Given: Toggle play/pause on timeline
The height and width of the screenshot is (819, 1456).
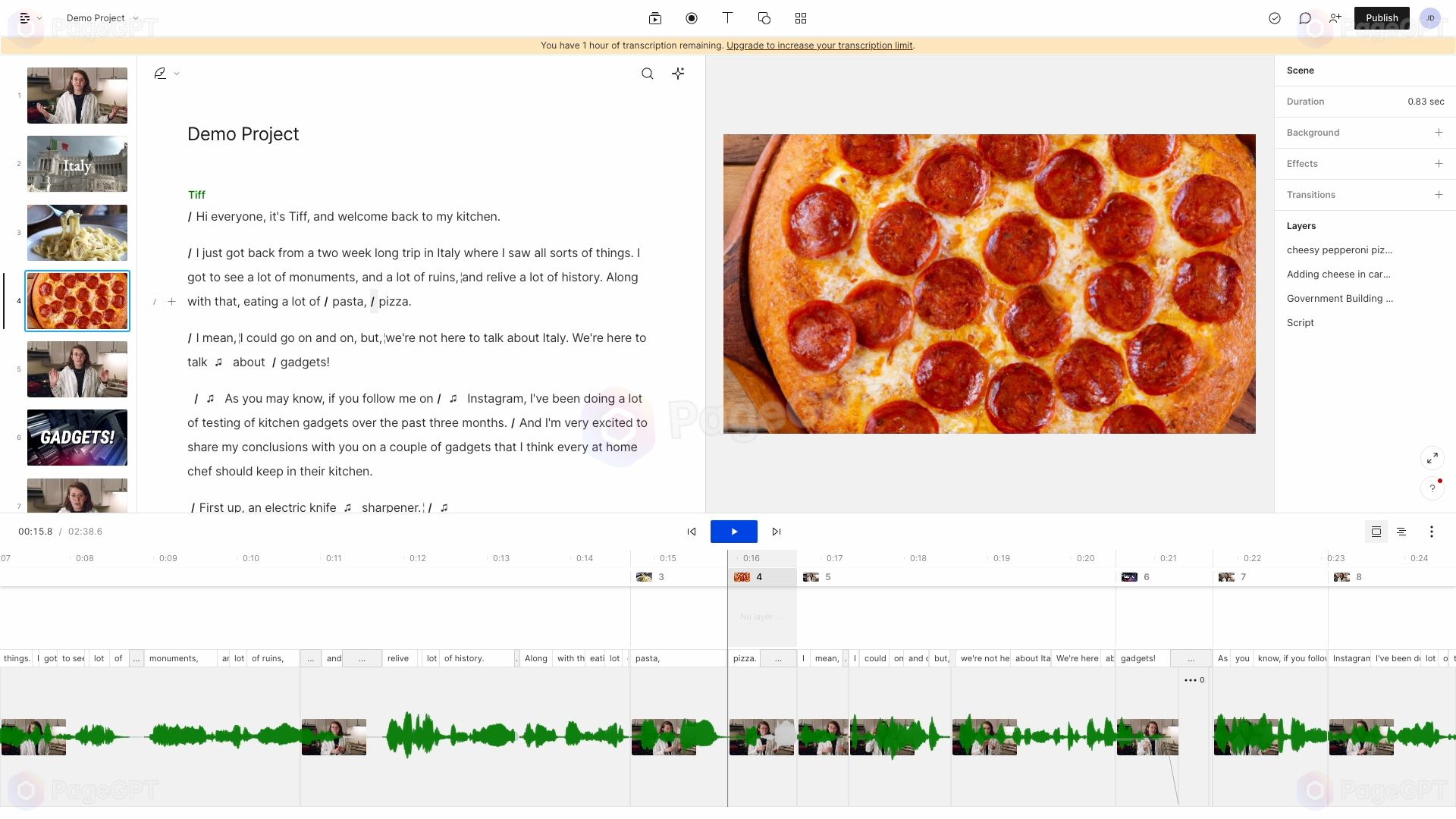Looking at the screenshot, I should pyautogui.click(x=733, y=531).
